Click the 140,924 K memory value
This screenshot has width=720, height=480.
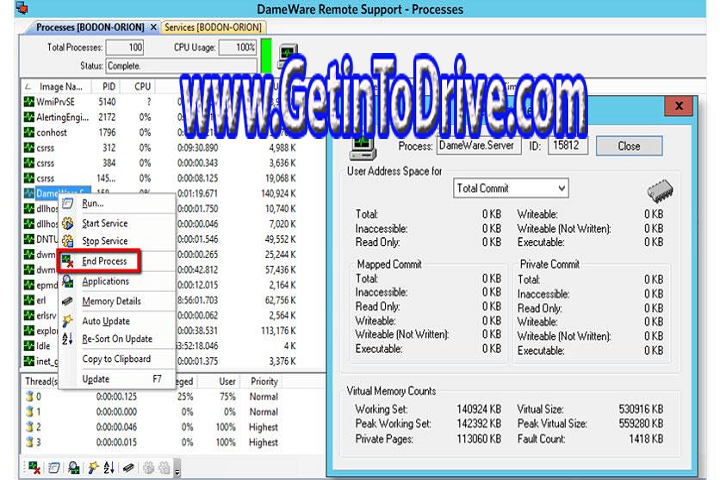[x=279, y=193]
